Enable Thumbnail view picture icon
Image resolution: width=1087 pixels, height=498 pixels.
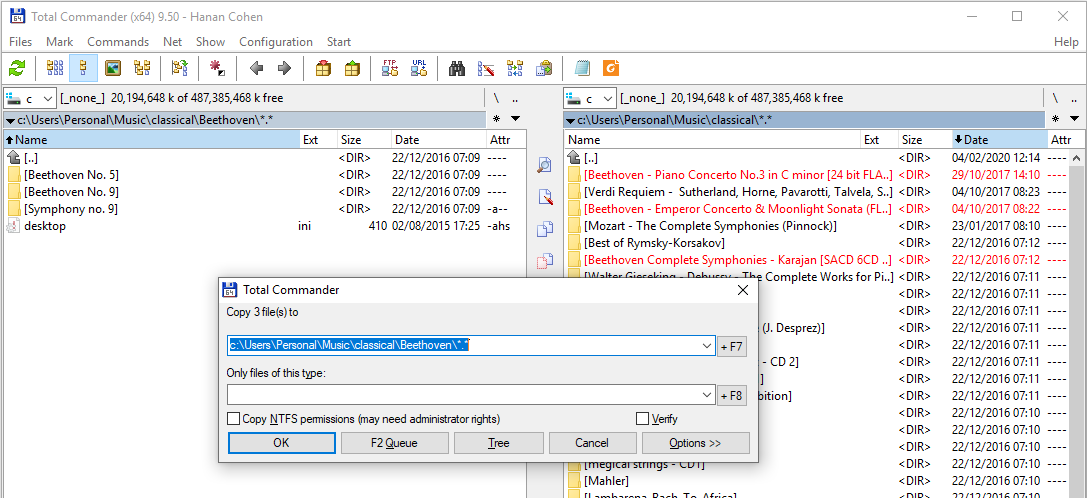tap(113, 68)
